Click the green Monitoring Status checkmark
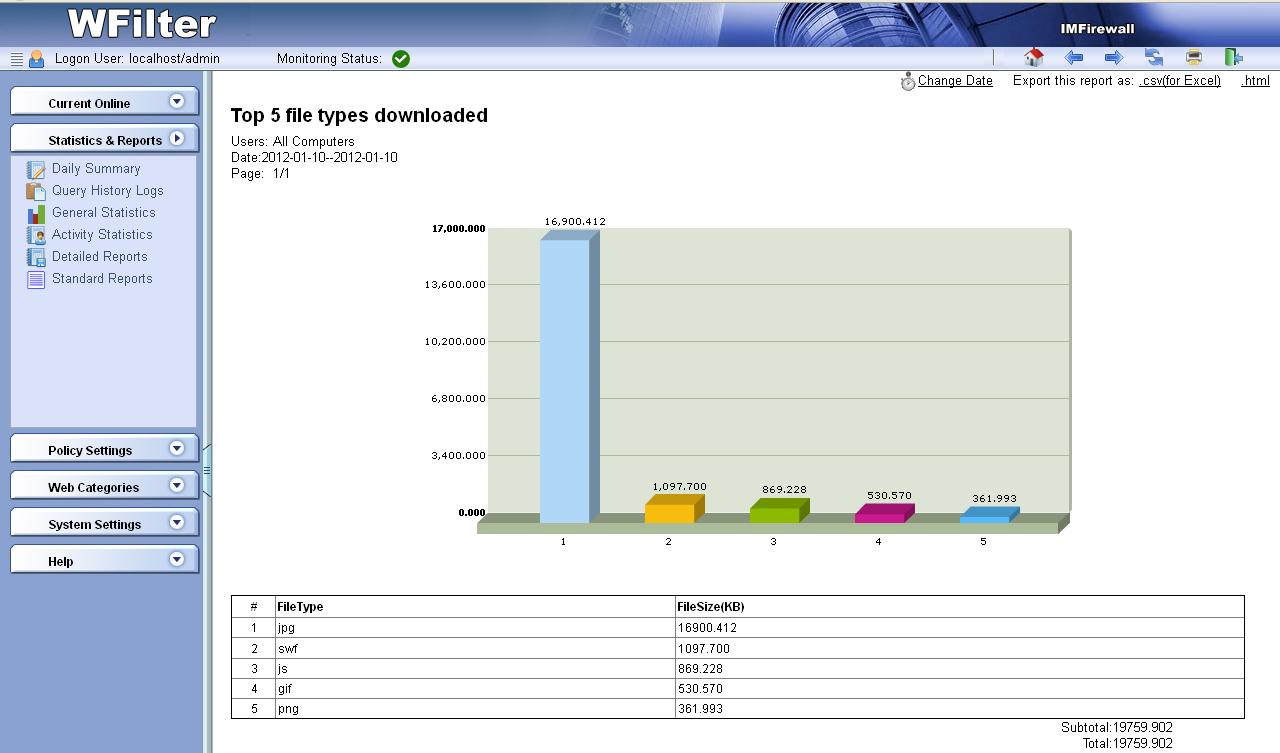 401,59
